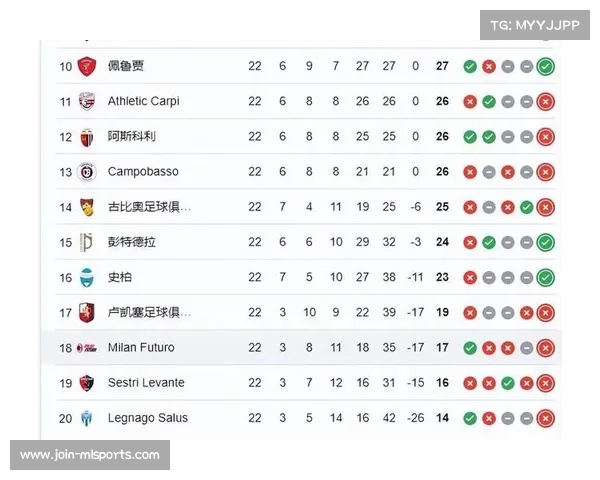Select the Milan Futuro logo
Viewport: 600px width, 480px height.
[x=87, y=348]
